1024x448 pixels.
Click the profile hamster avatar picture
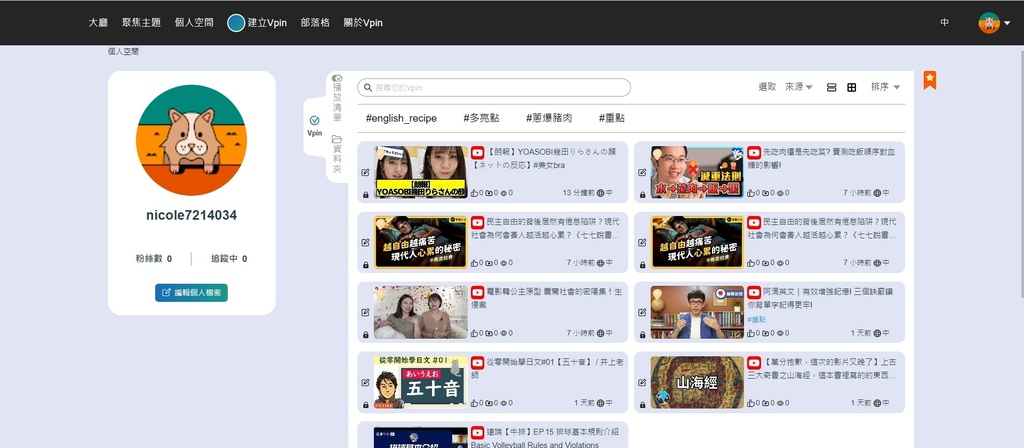tap(191, 140)
